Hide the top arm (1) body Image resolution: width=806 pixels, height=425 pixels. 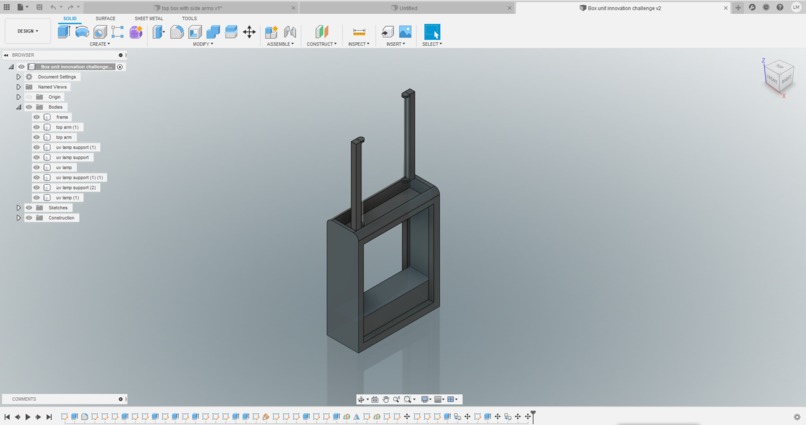tap(36, 127)
